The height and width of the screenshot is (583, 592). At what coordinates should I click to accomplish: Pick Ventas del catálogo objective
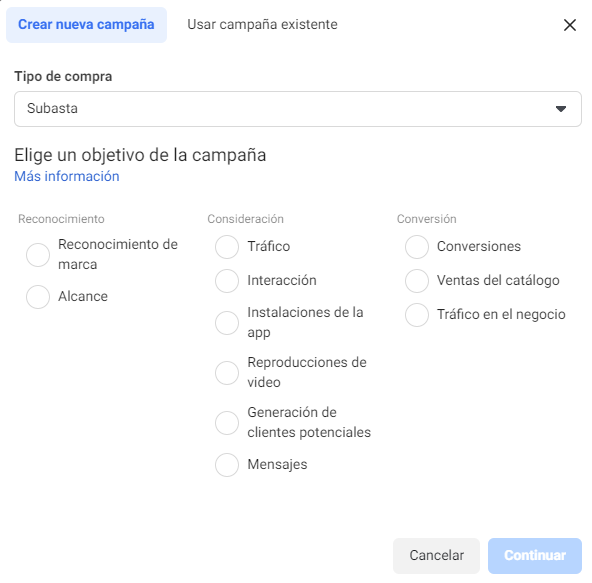pos(417,281)
